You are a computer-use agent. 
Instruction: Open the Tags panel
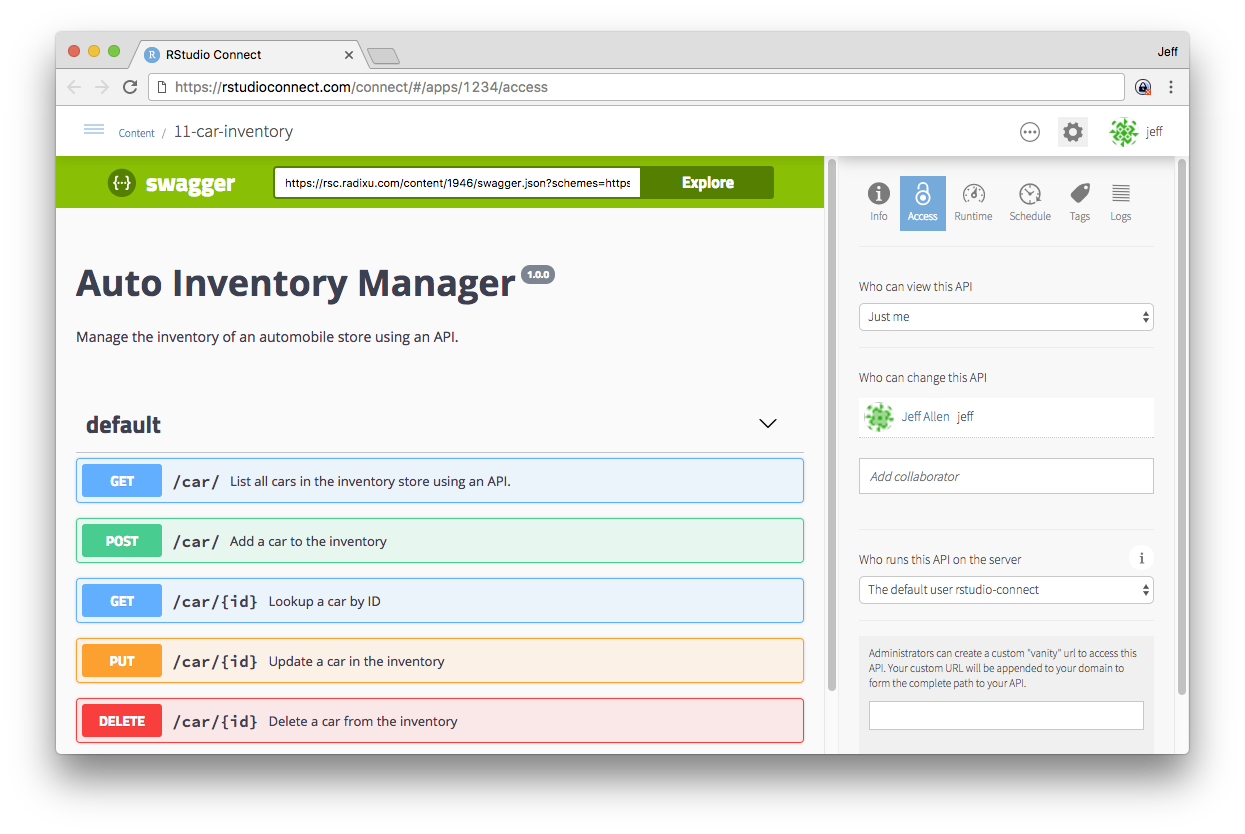click(1079, 202)
